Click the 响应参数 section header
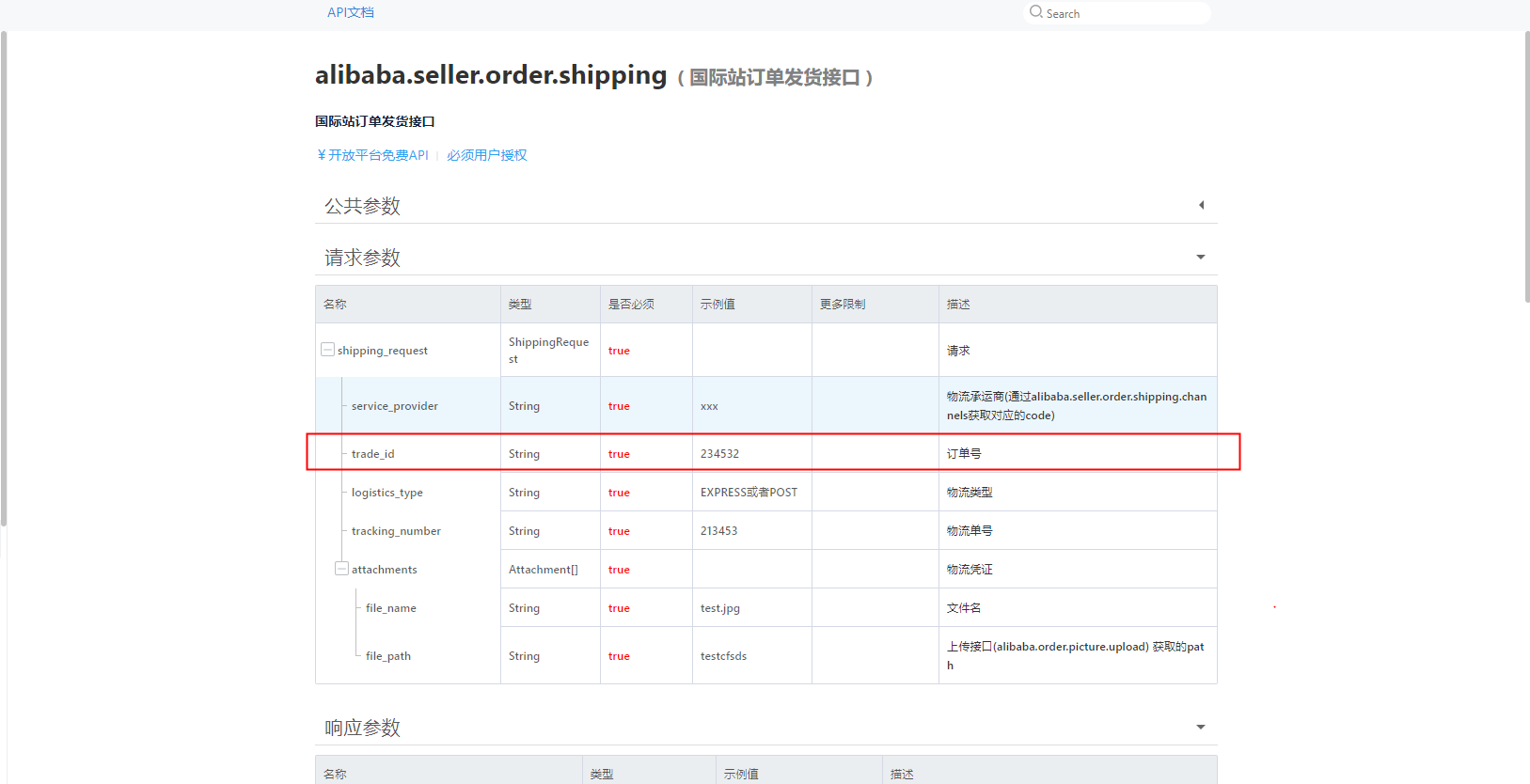The height and width of the screenshot is (784, 1530). (766, 728)
